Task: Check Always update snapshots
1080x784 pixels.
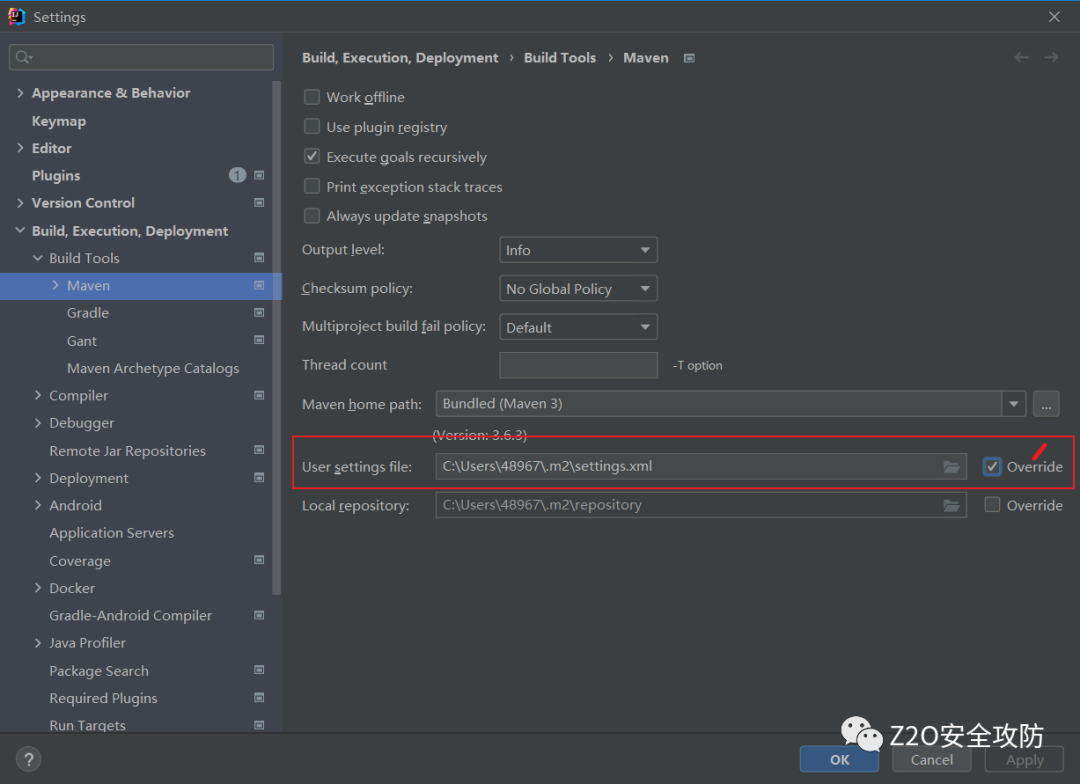Action: [312, 216]
